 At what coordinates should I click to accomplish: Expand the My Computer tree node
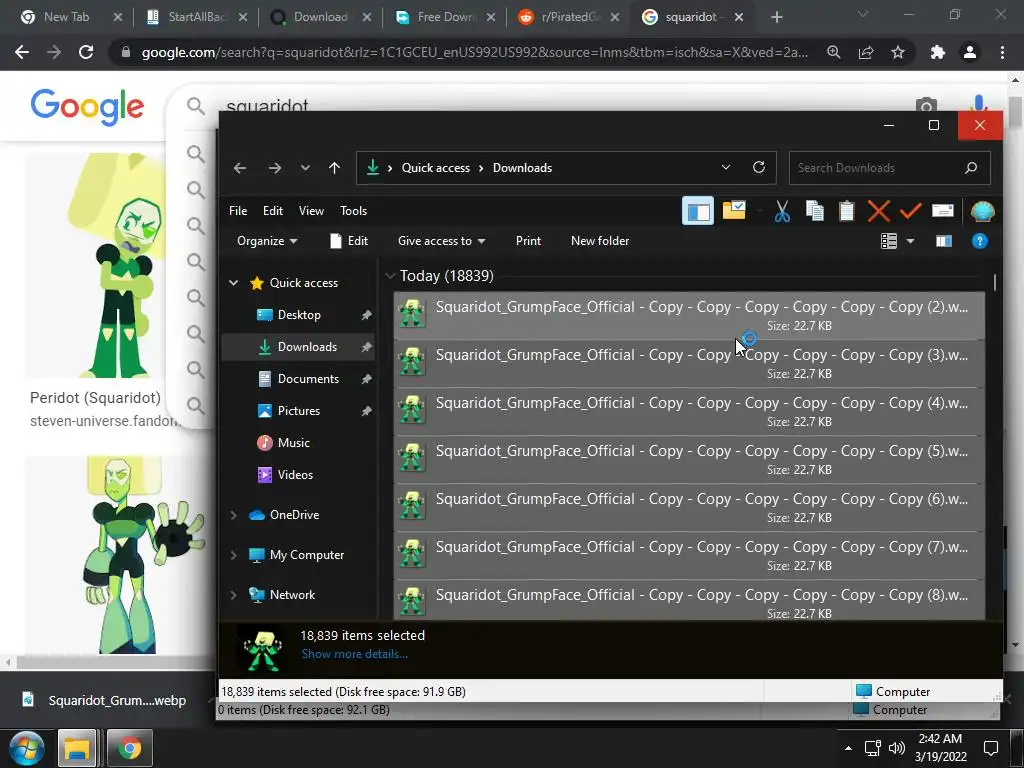(x=233, y=555)
